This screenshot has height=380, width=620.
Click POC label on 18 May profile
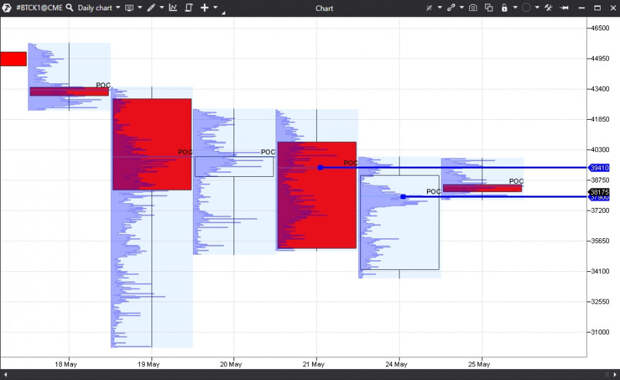103,85
